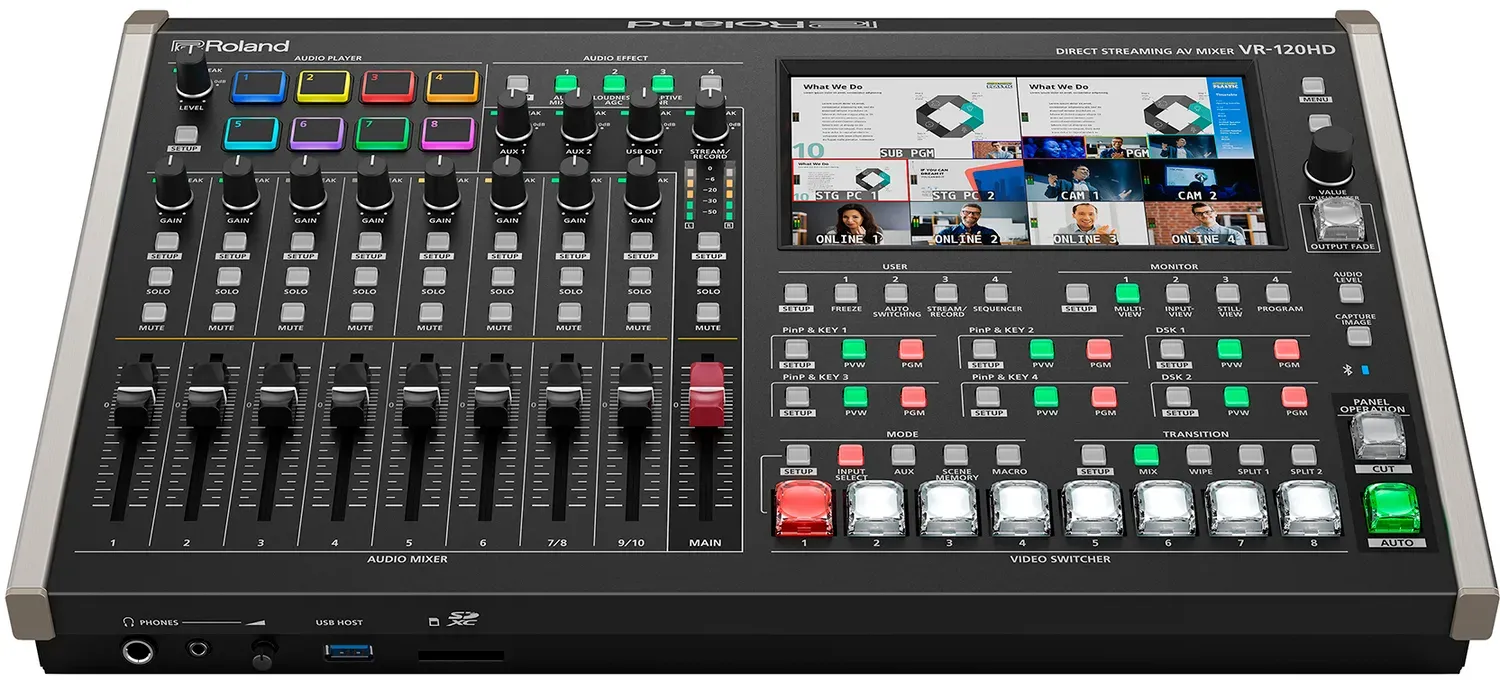Choose the MIX transition
The height and width of the screenshot is (680, 1500).
click(x=1146, y=455)
